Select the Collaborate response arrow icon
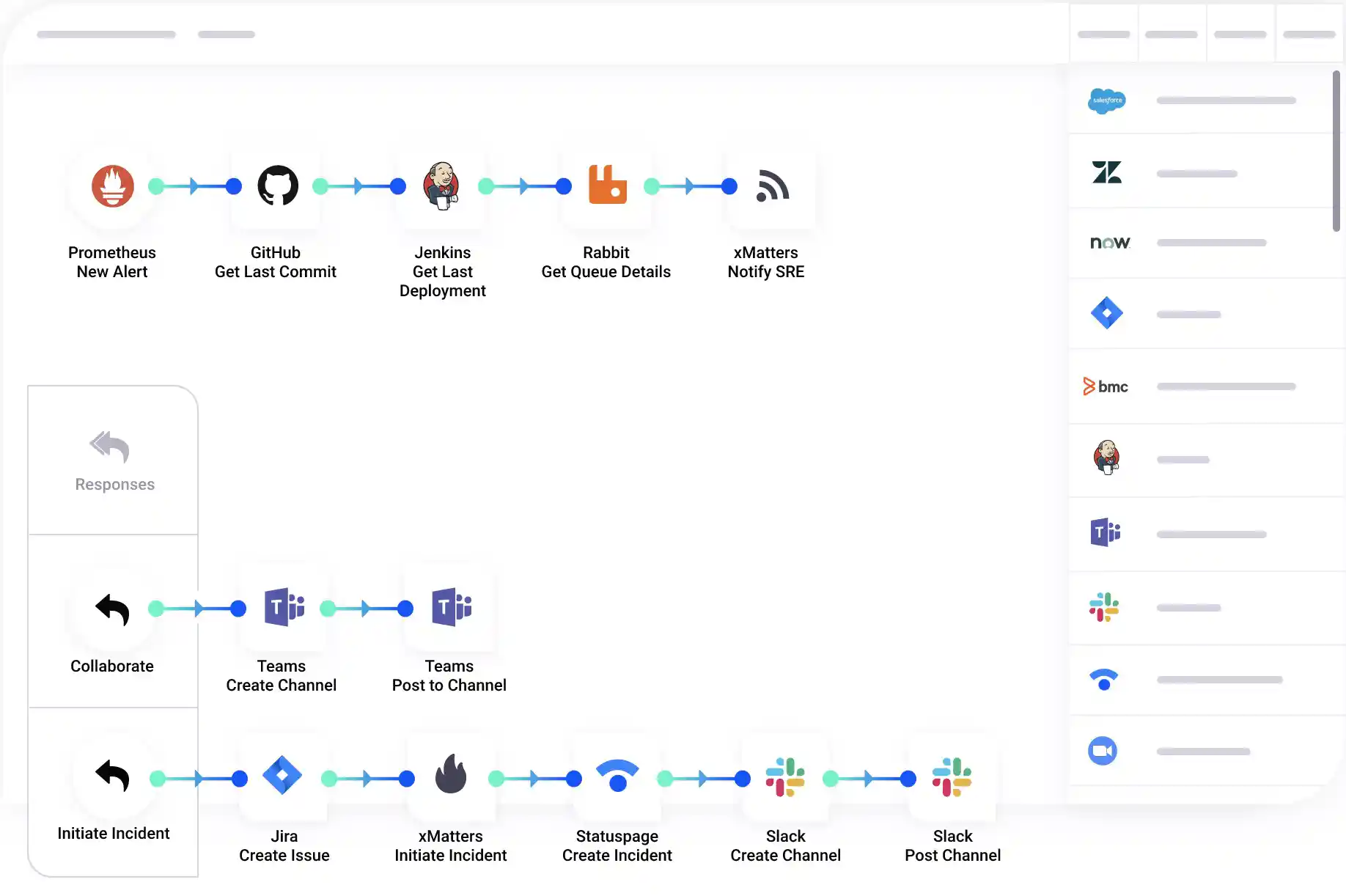Screen dimensions: 1346x896 pos(112,609)
